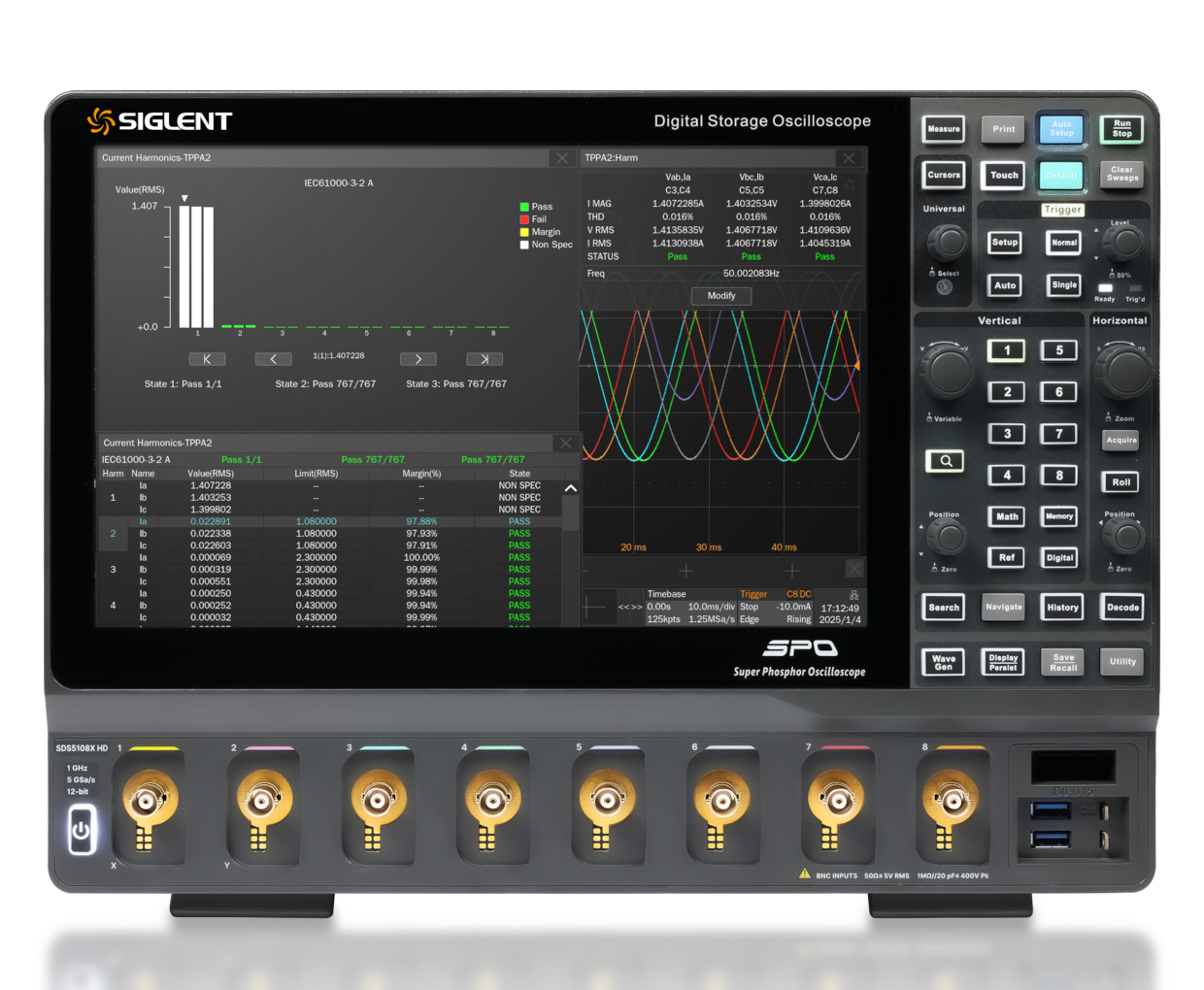The height and width of the screenshot is (990, 1204).
Task: Jump to last harmonic with skip-to-end arrow
Action: [485, 359]
